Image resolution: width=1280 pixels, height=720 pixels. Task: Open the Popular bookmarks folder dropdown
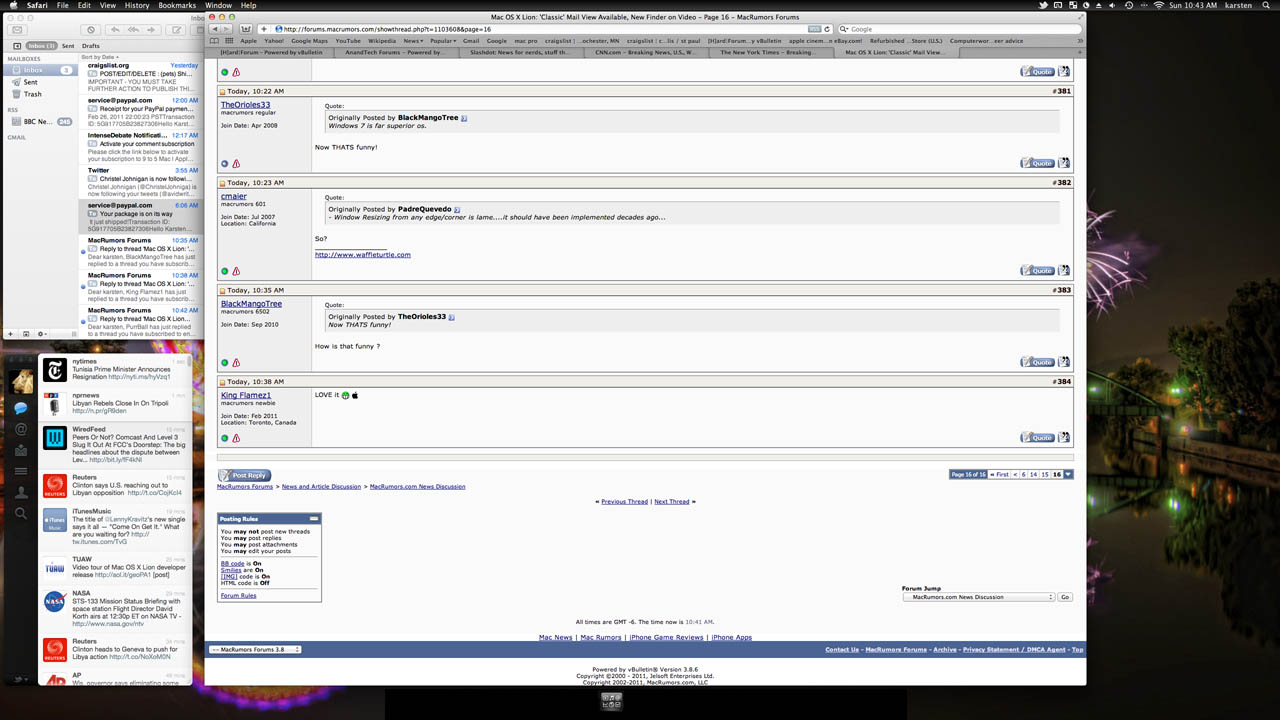(442, 41)
